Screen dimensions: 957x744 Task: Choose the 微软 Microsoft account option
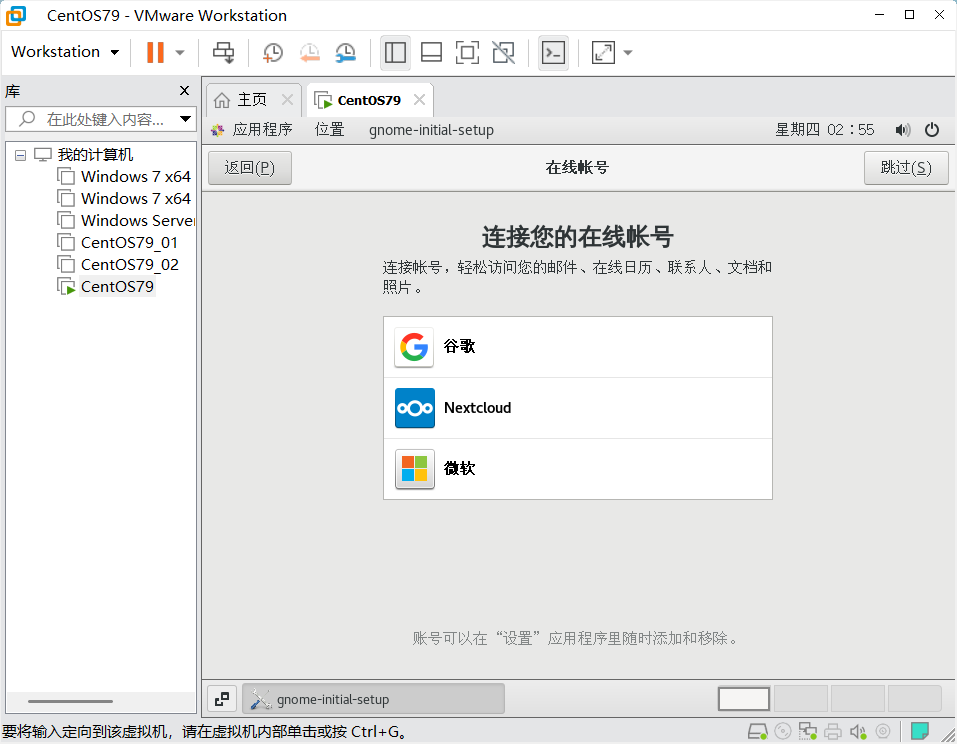[x=577, y=469]
